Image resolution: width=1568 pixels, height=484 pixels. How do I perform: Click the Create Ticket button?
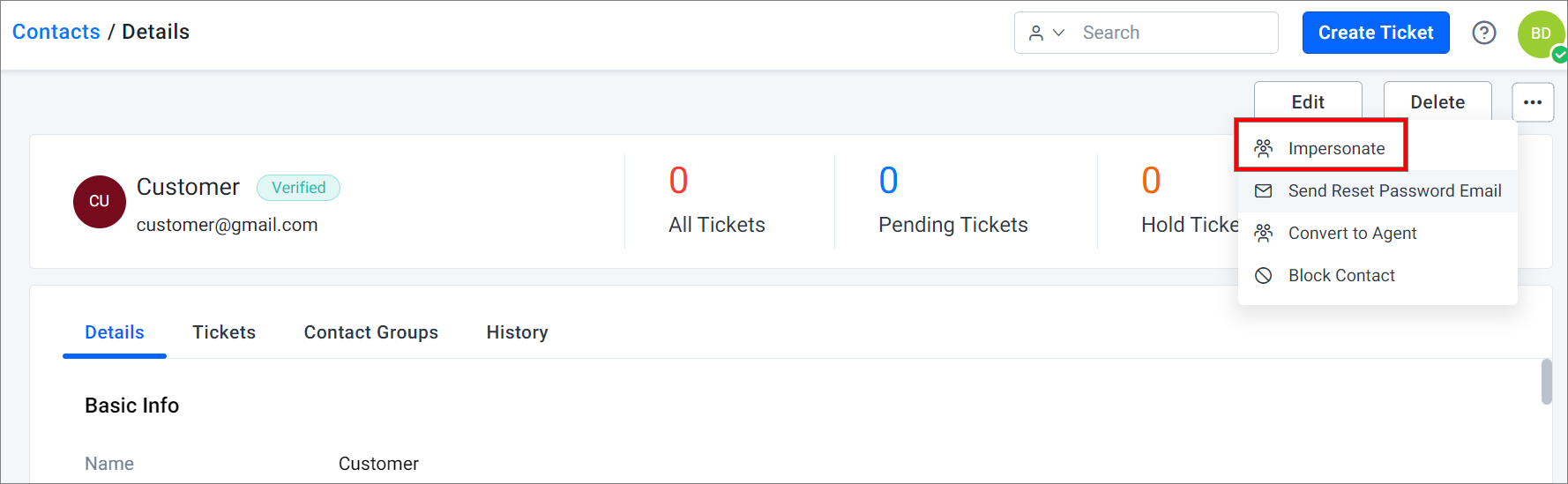[1376, 33]
